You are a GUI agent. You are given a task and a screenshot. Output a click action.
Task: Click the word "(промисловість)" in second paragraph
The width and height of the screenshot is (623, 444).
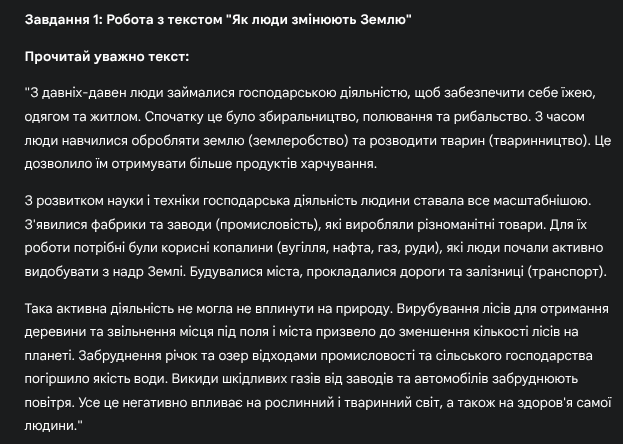point(268,225)
